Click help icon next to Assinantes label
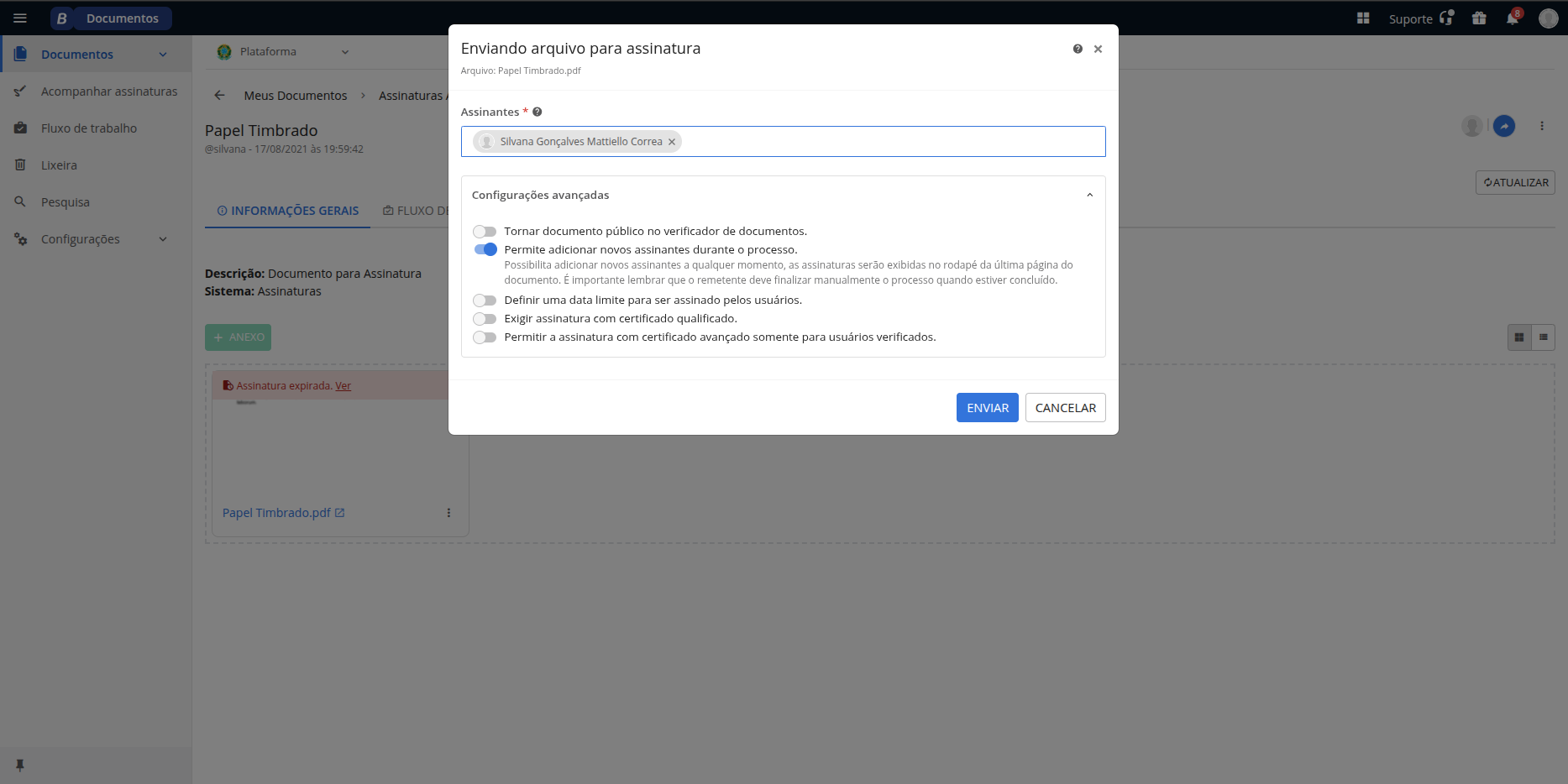1568x784 pixels. coord(538,112)
